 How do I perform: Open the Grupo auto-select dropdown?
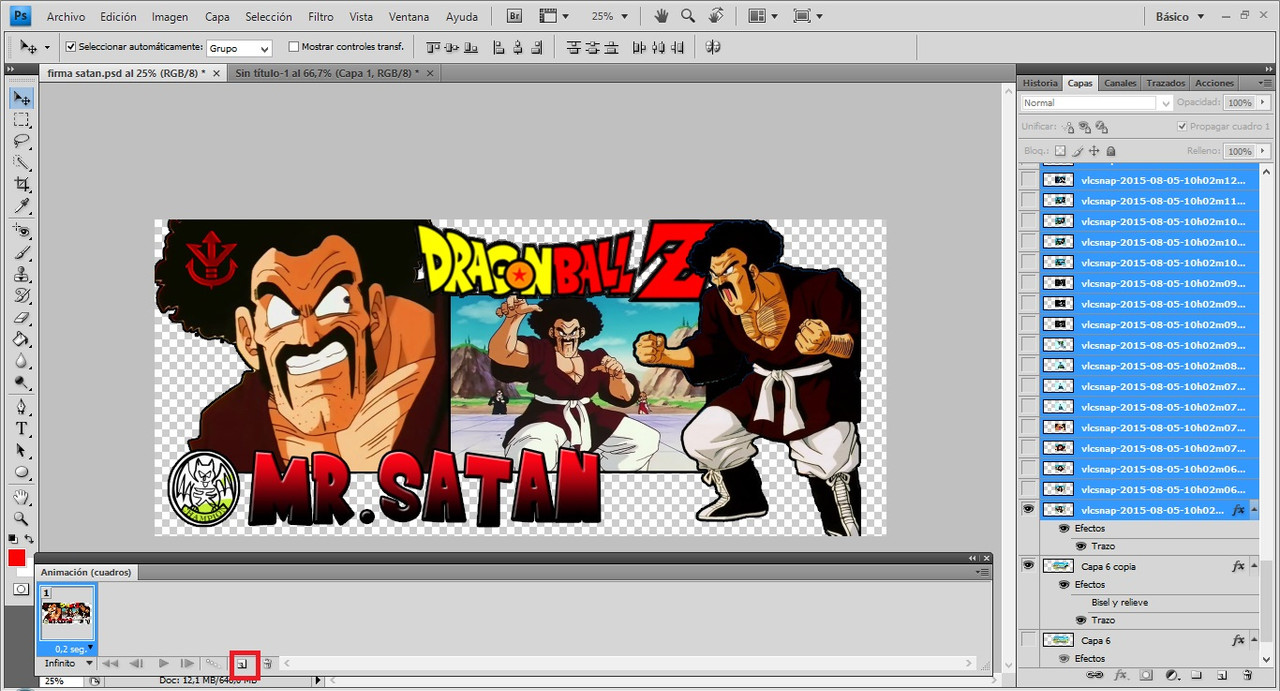(239, 48)
